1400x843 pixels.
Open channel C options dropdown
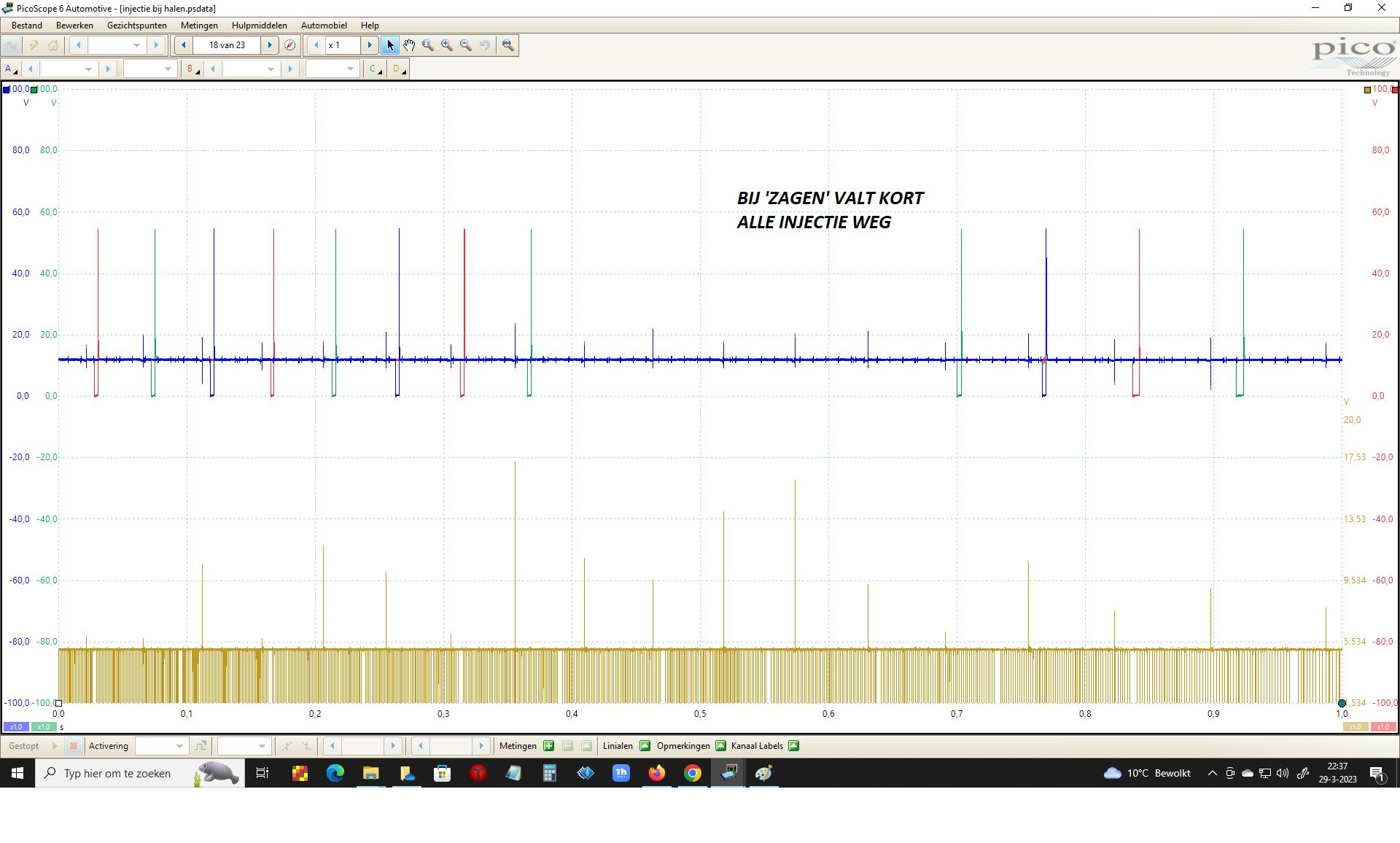[x=376, y=69]
